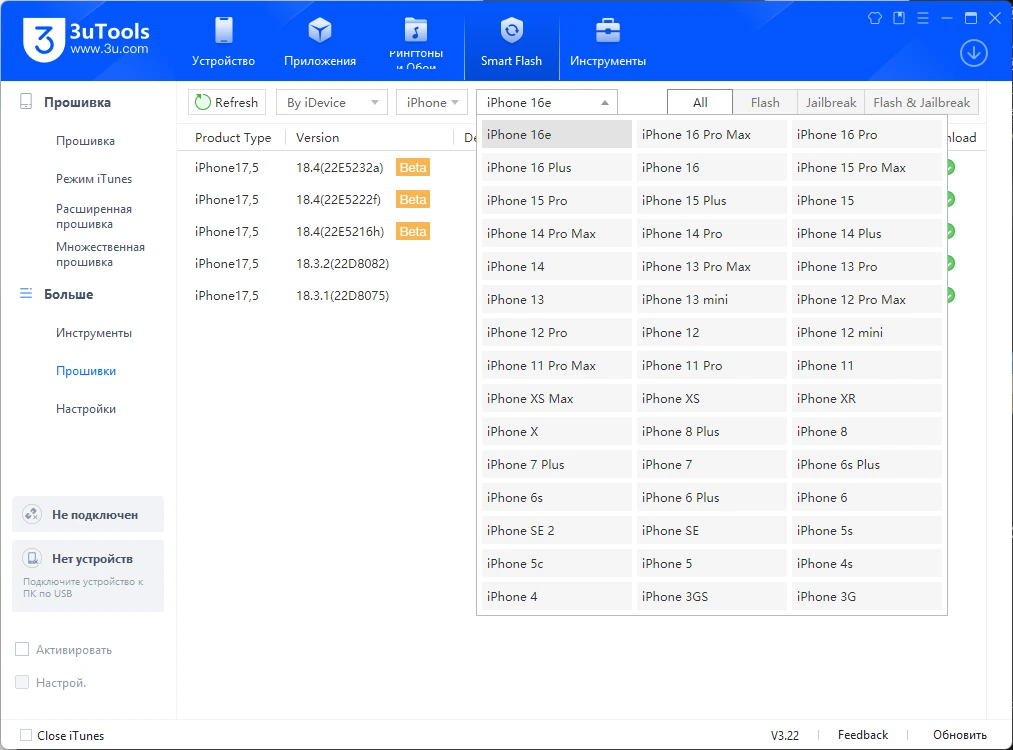Viewport: 1013px width, 750px height.
Task: Open Настройки in sidebar
Action: [86, 409]
